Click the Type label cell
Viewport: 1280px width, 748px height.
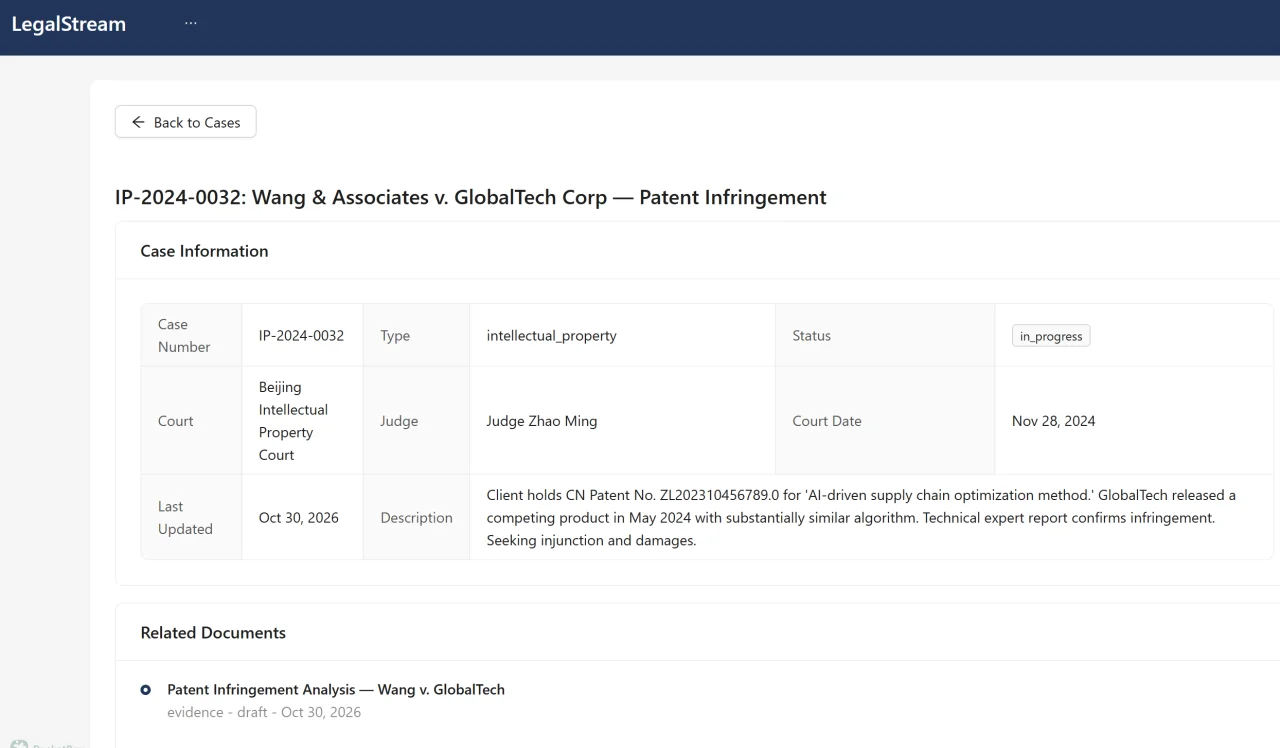tap(416, 335)
